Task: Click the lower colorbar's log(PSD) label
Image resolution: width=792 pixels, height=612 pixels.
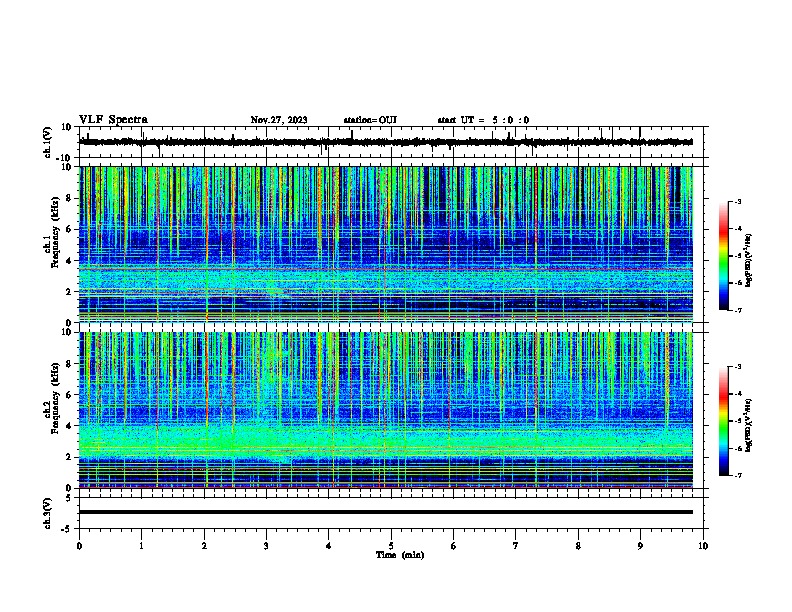Action: coord(748,425)
